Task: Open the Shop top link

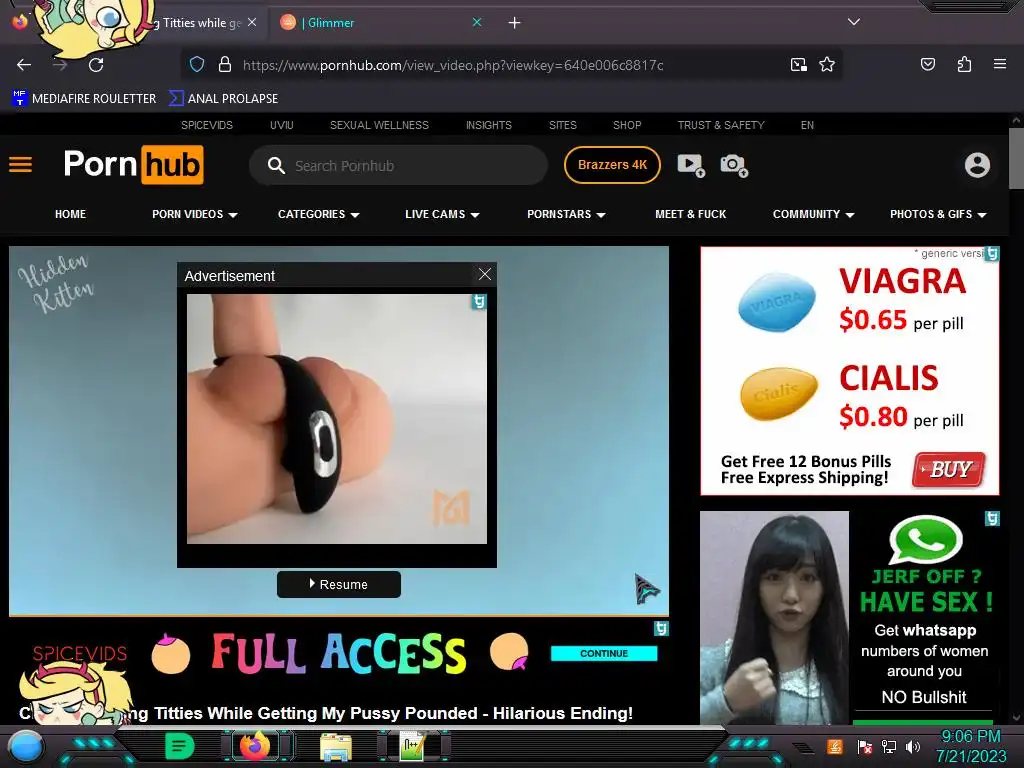Action: [x=627, y=125]
